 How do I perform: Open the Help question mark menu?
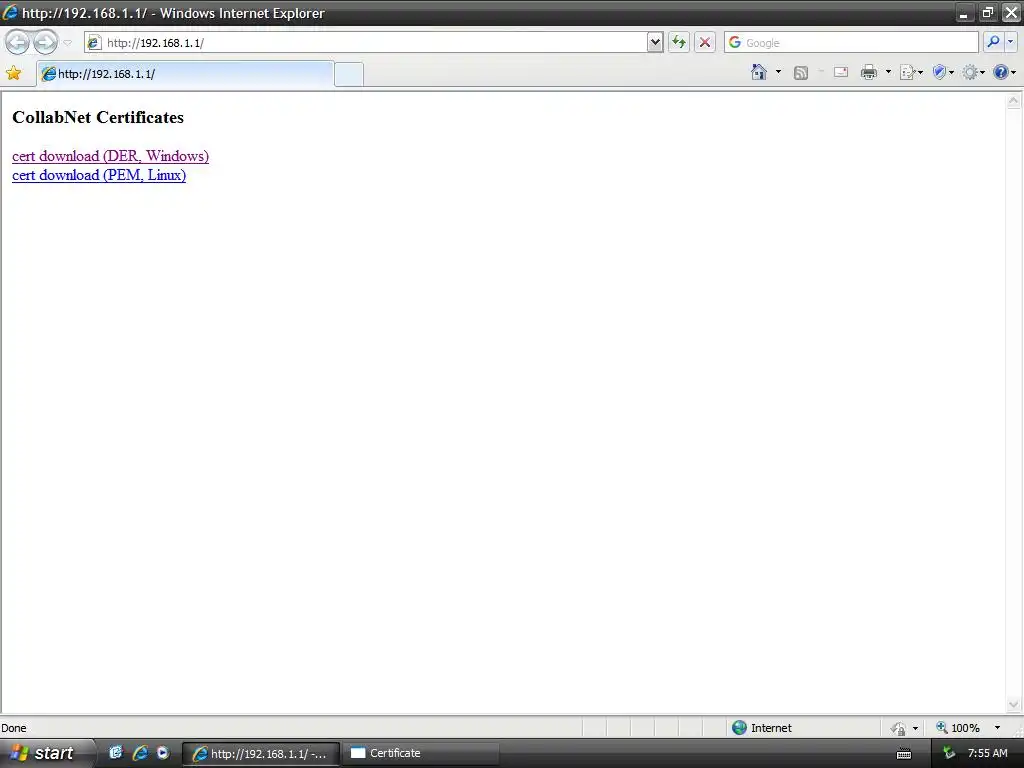[1004, 72]
